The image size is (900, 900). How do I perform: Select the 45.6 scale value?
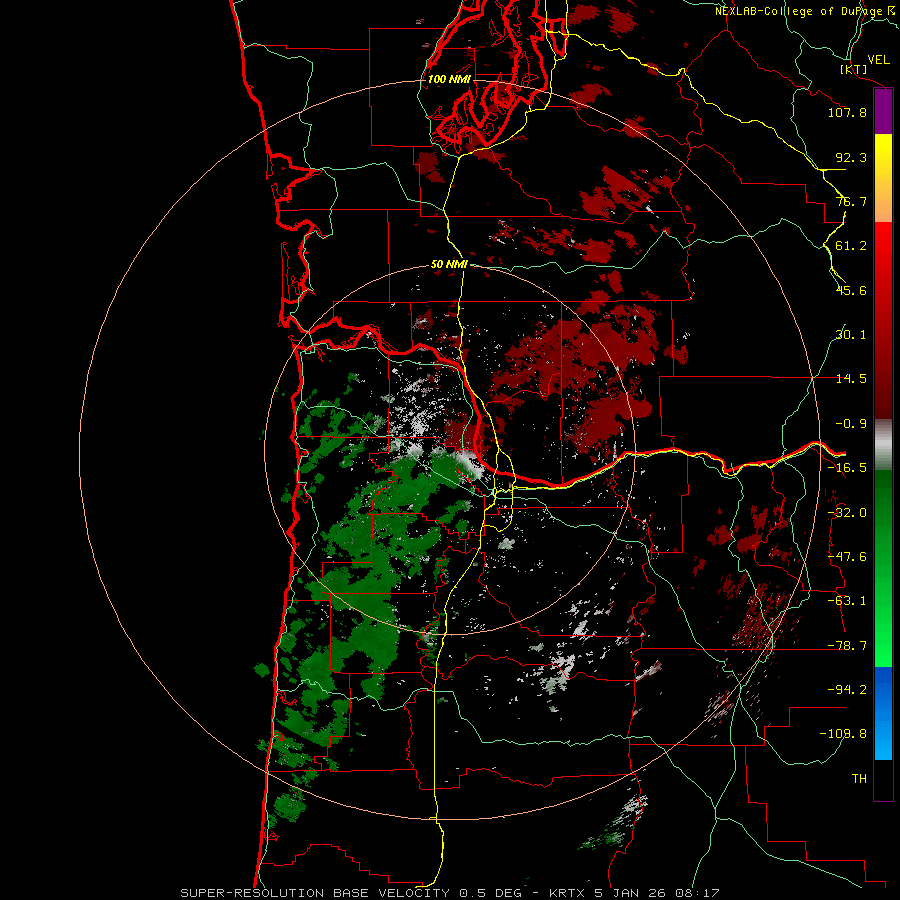[851, 290]
